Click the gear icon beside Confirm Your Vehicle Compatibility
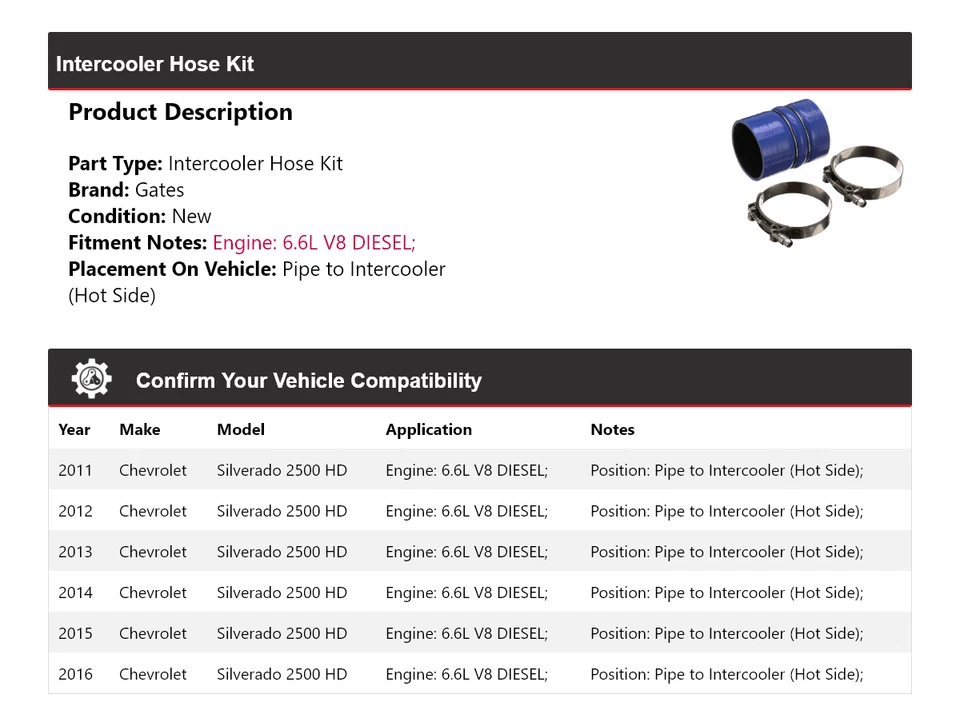Viewport: 960px width, 726px height. [92, 380]
